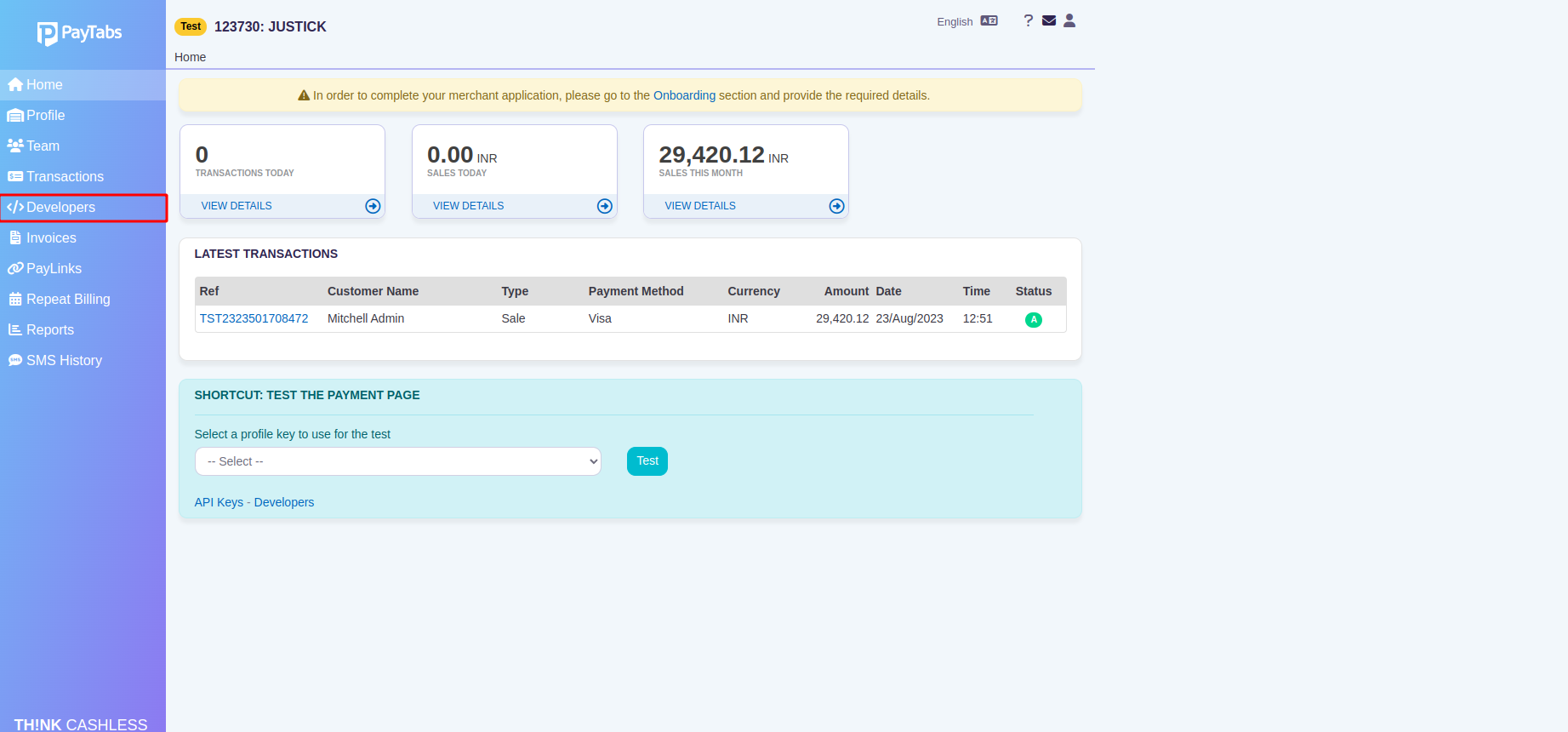Click the arrow icon on Sales This Month card

pyautogui.click(x=836, y=206)
